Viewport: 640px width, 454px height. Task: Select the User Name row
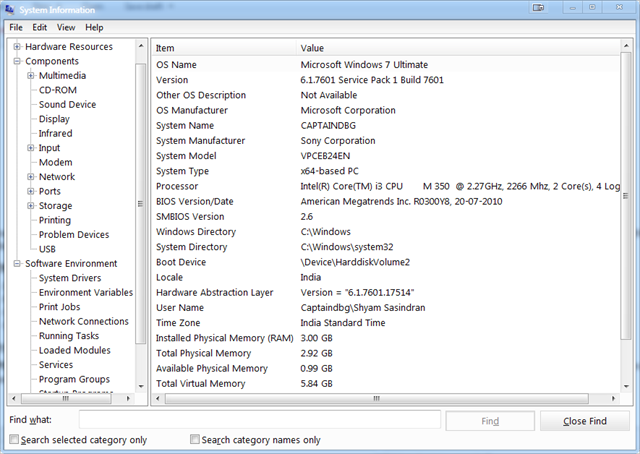(x=386, y=308)
